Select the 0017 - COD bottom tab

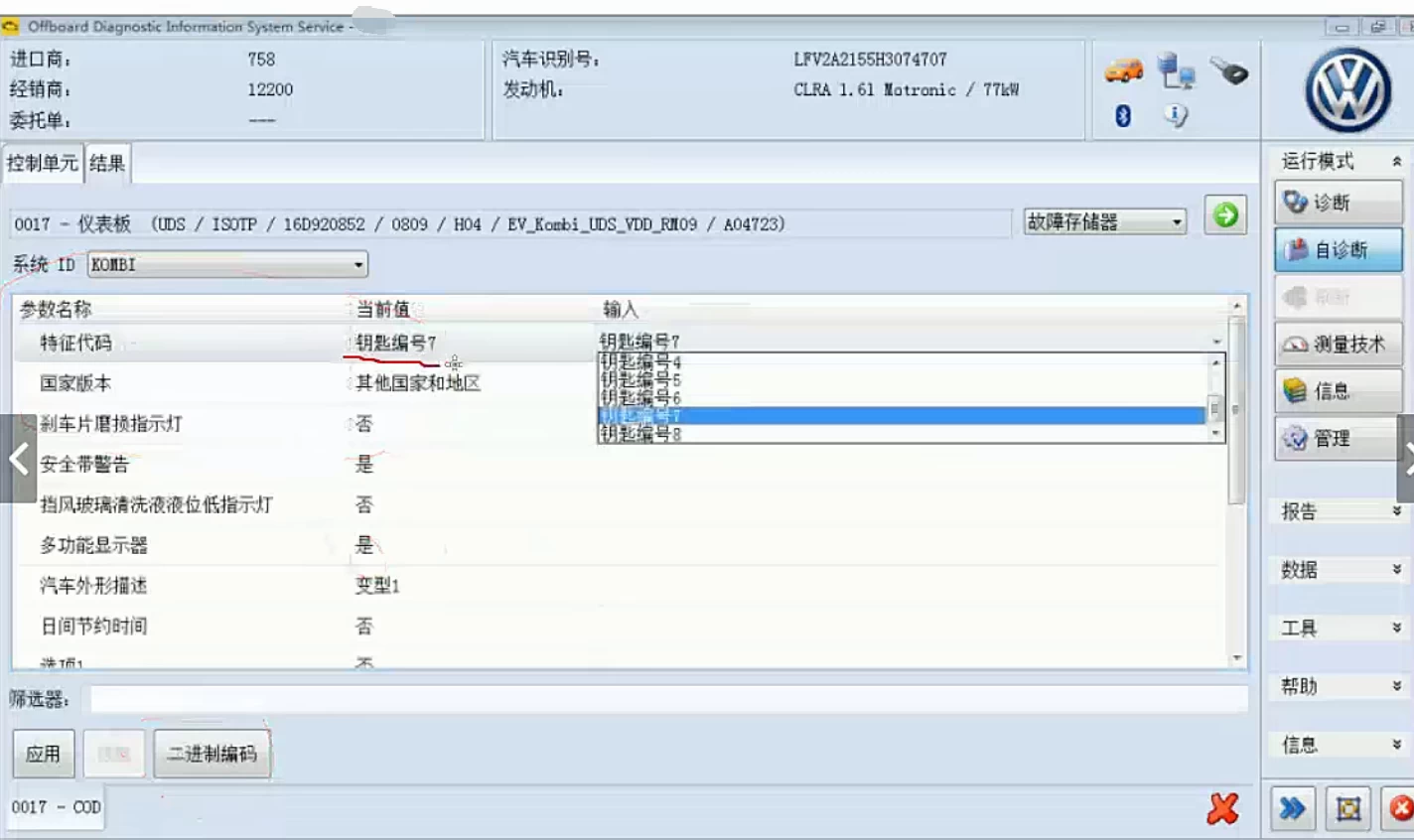pyautogui.click(x=57, y=807)
